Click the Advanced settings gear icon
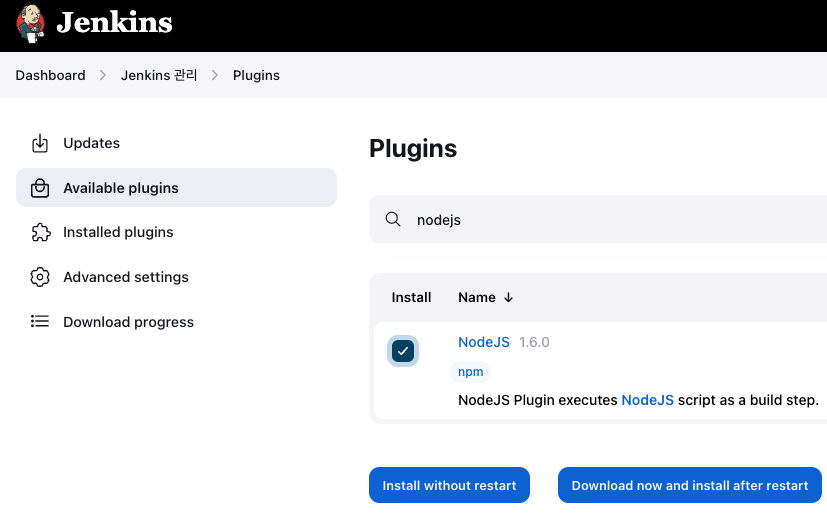Screen dimensions: 827x513 [40, 277]
